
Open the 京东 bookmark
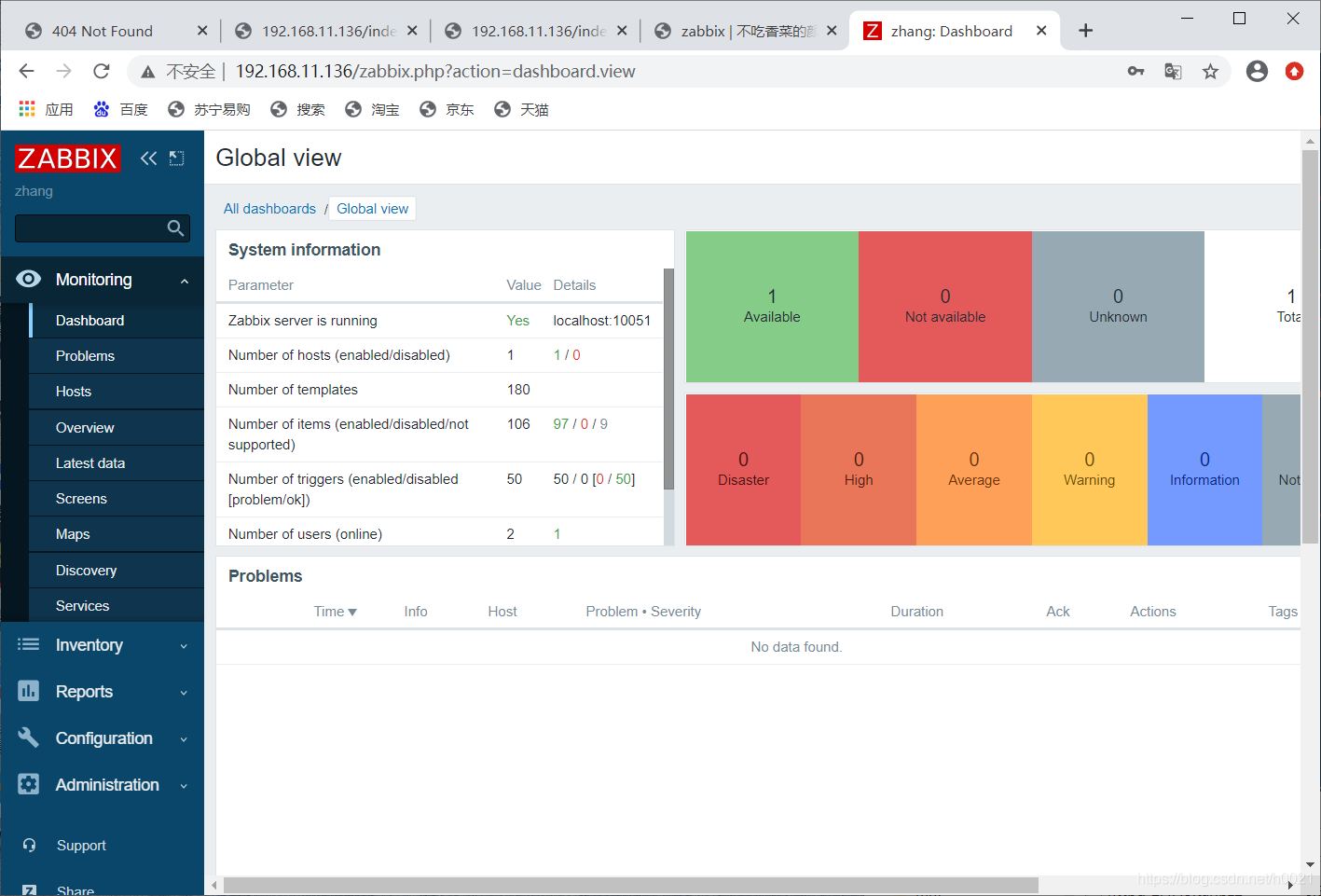tap(447, 109)
